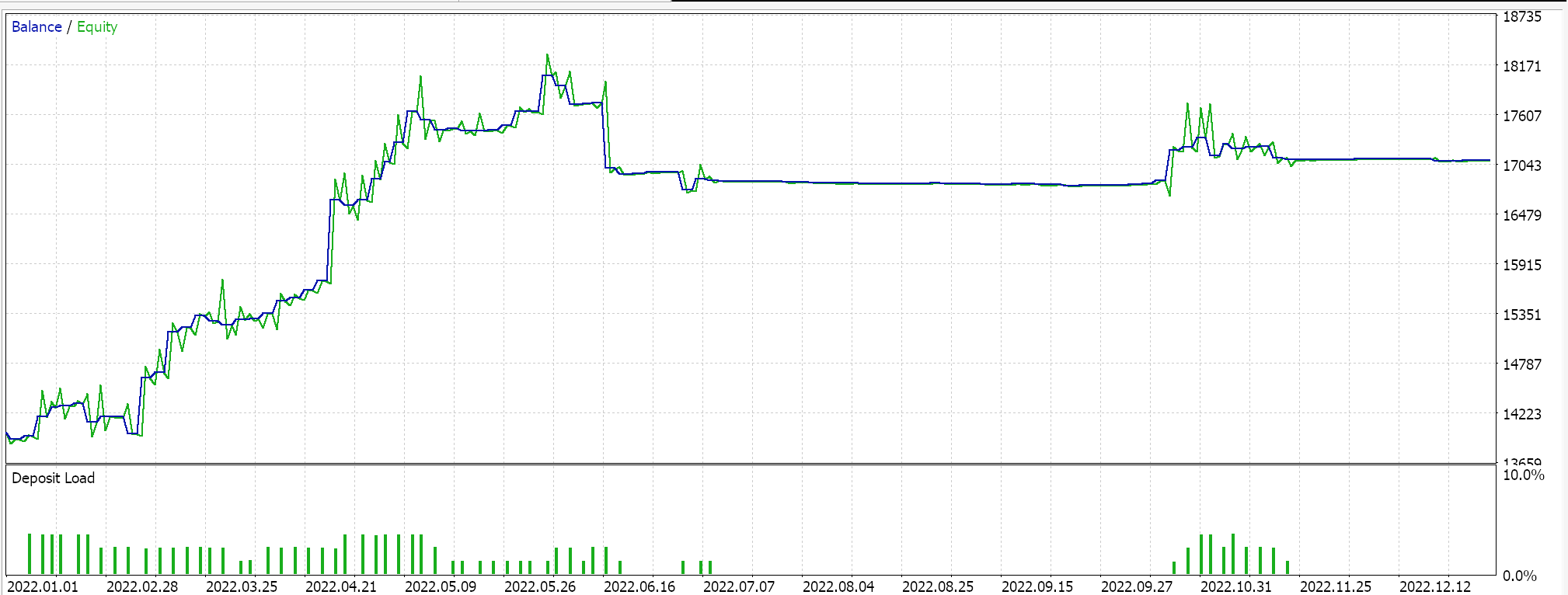The height and width of the screenshot is (595, 1568).
Task: Click the 17043 value axis label
Action: [x=1522, y=165]
